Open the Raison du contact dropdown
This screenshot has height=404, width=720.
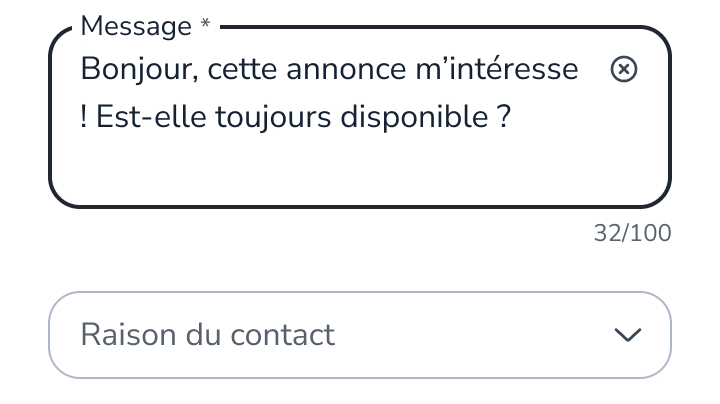[359, 335]
